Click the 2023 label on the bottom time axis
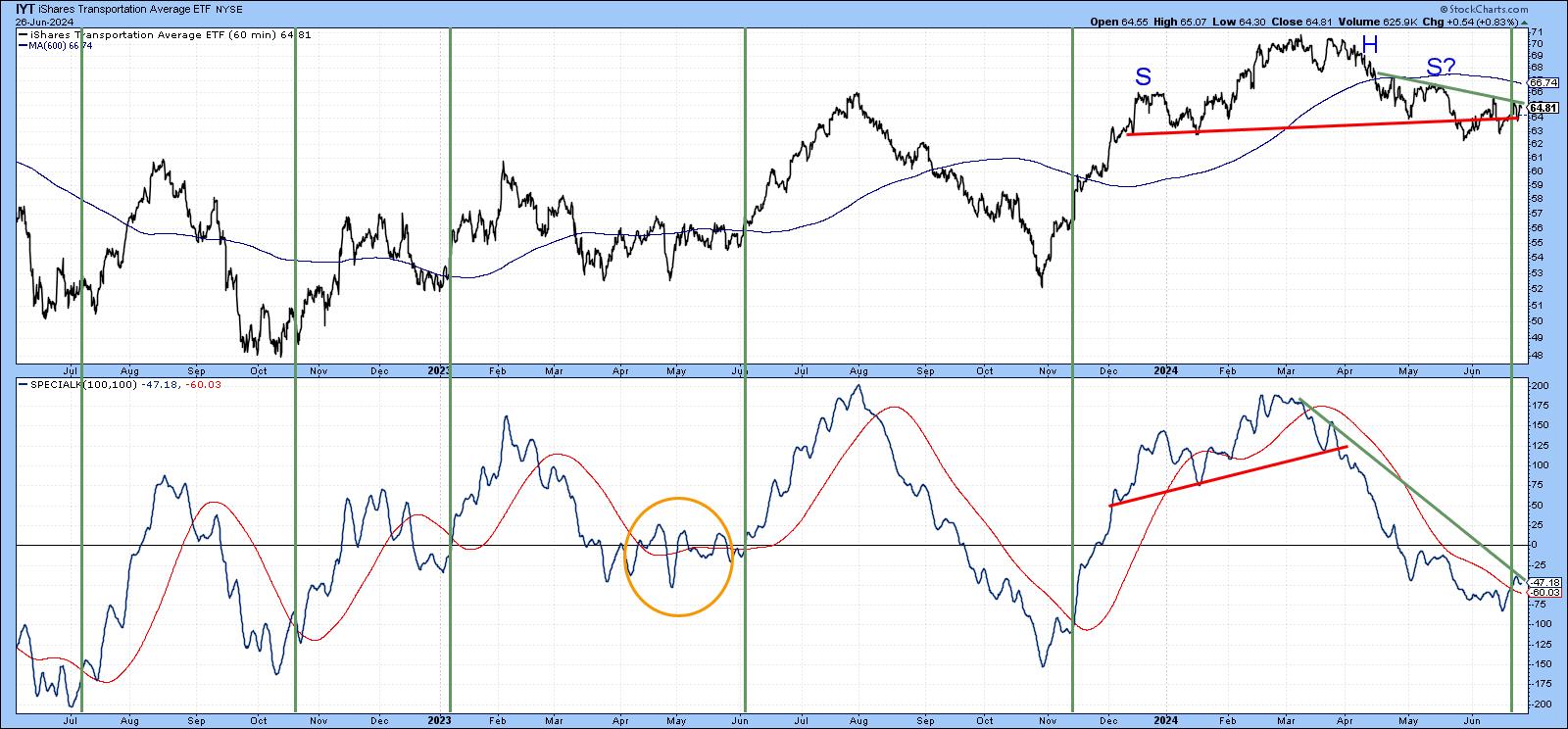Viewport: 1568px width, 729px height. coord(439,720)
